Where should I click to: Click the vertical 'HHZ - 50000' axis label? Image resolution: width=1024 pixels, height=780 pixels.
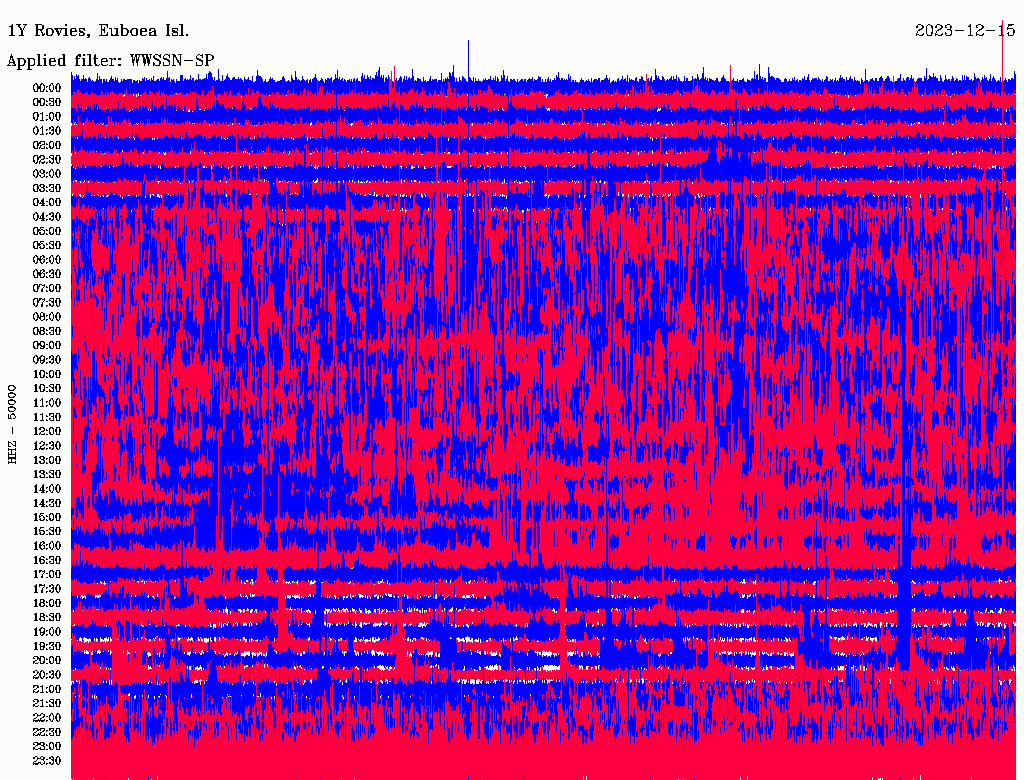tap(13, 423)
